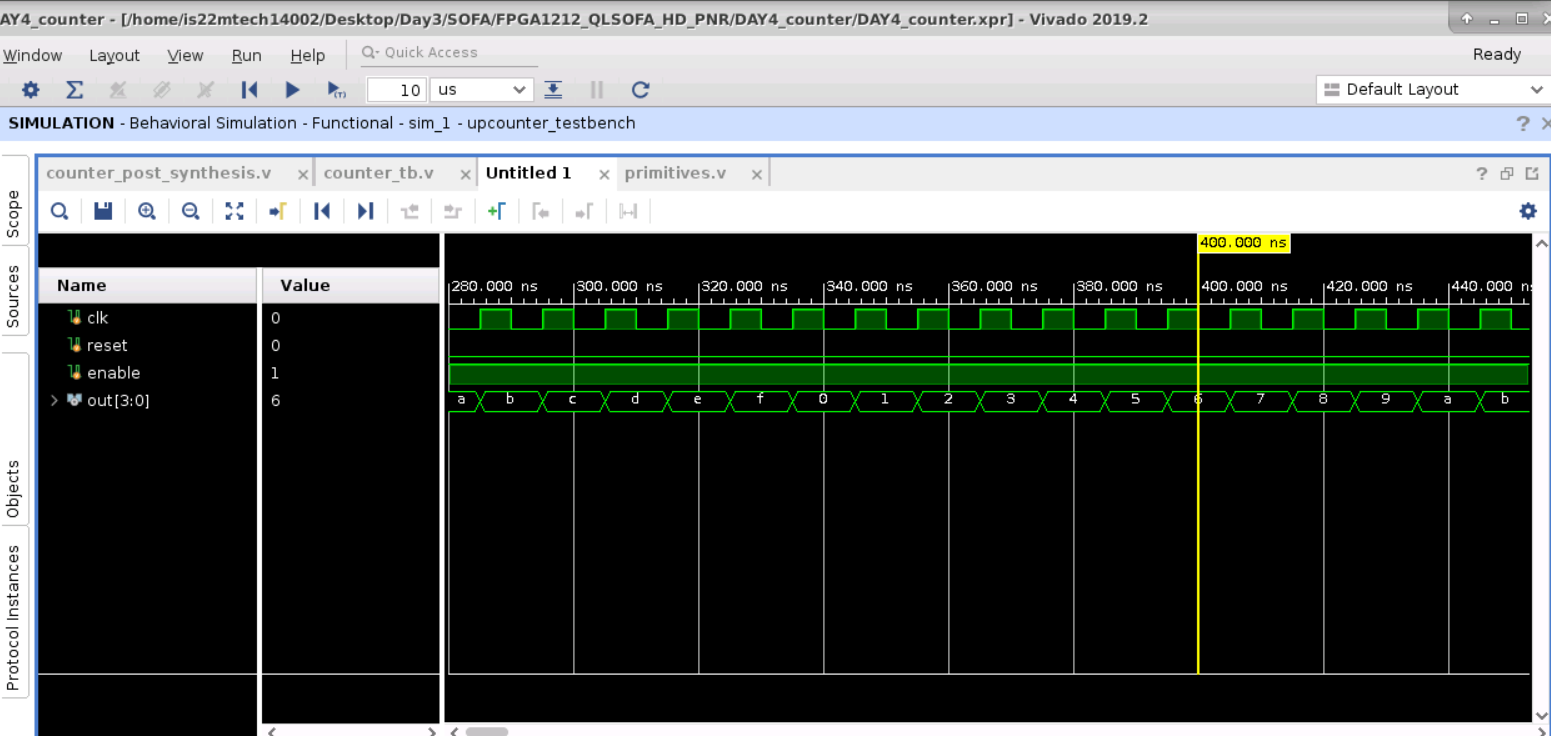Click the Restart simulation icon

pos(249,89)
